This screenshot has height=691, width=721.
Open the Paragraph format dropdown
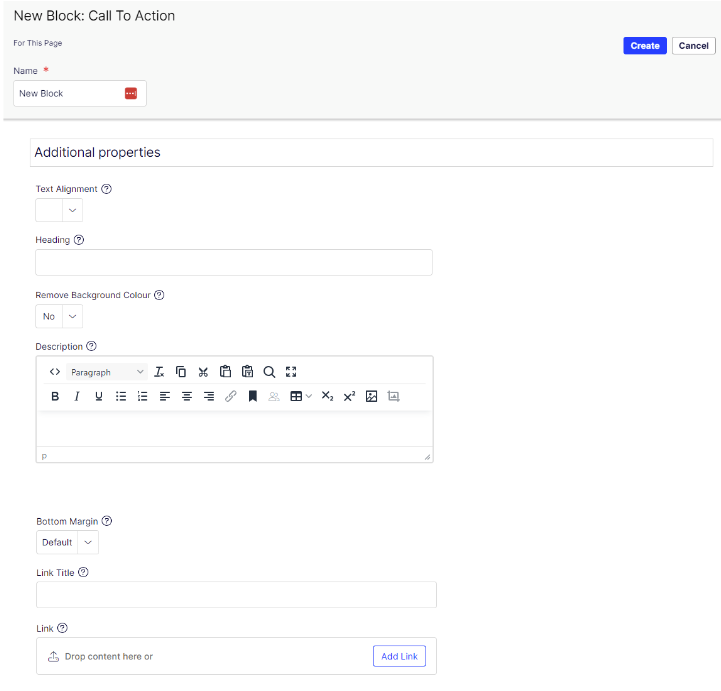(107, 372)
